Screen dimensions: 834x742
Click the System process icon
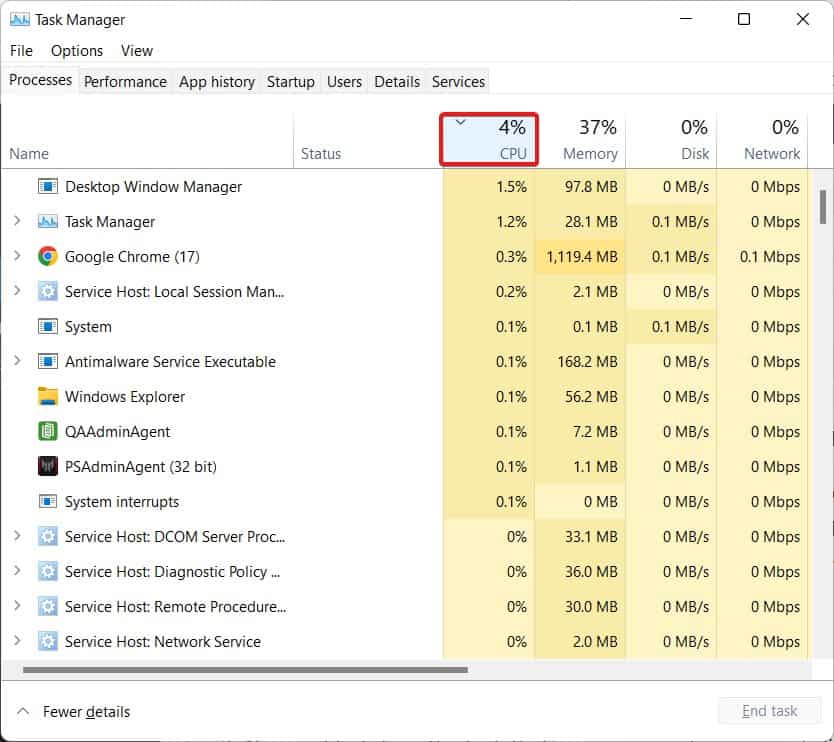(48, 327)
